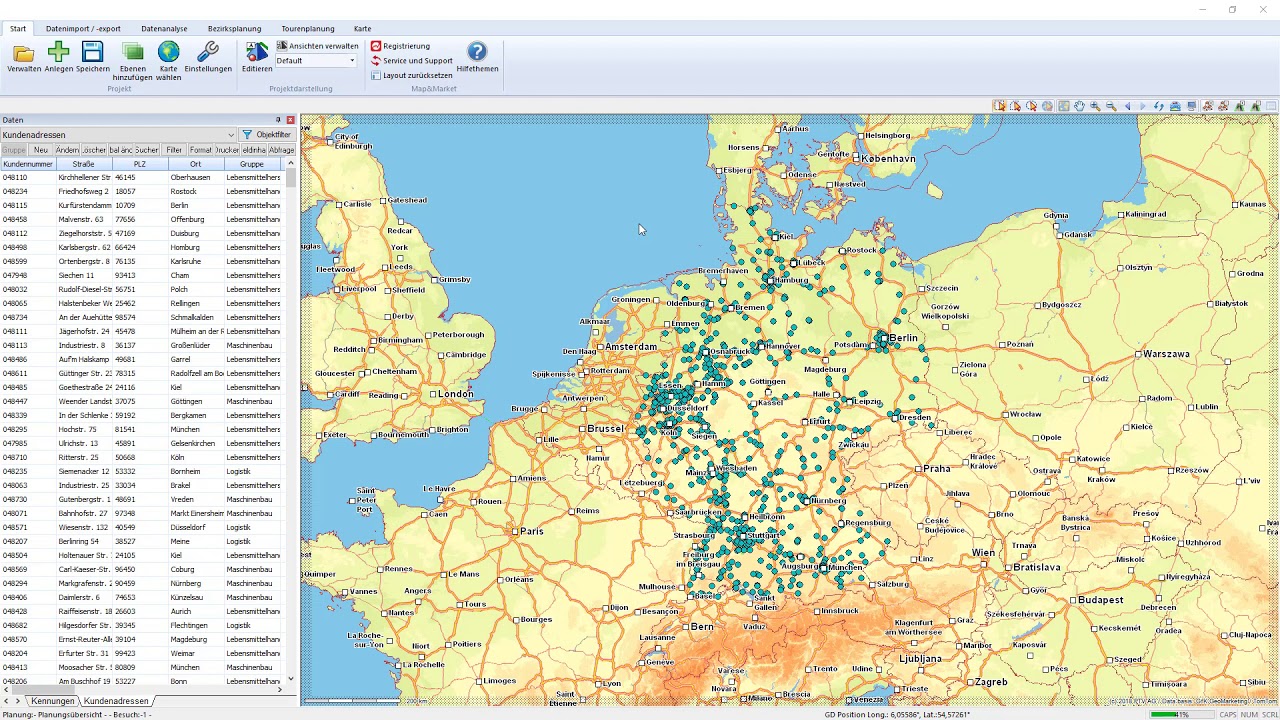Click the Editieren icon
The image size is (1280, 720).
click(257, 58)
